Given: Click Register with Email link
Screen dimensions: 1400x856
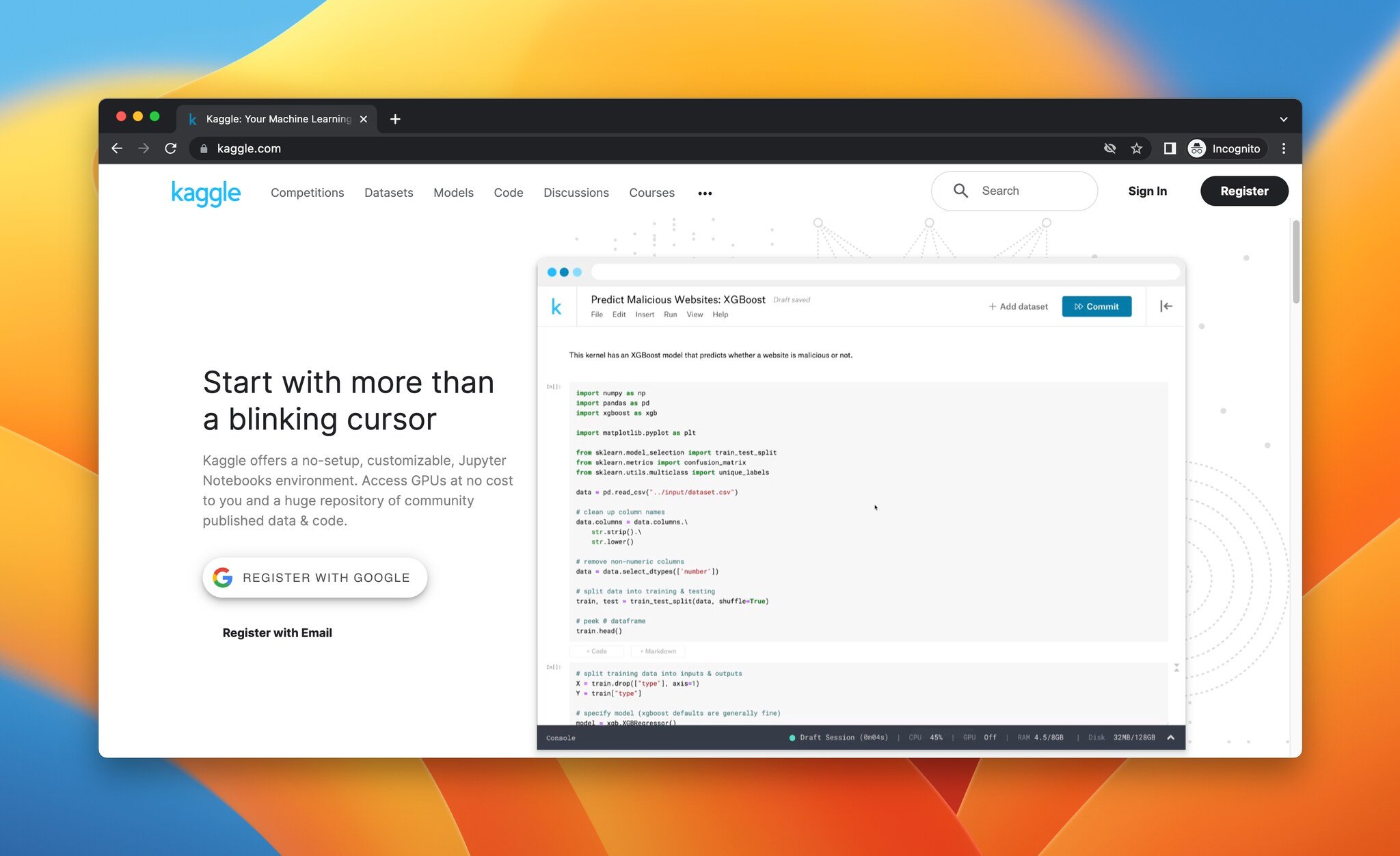Looking at the screenshot, I should (277, 632).
